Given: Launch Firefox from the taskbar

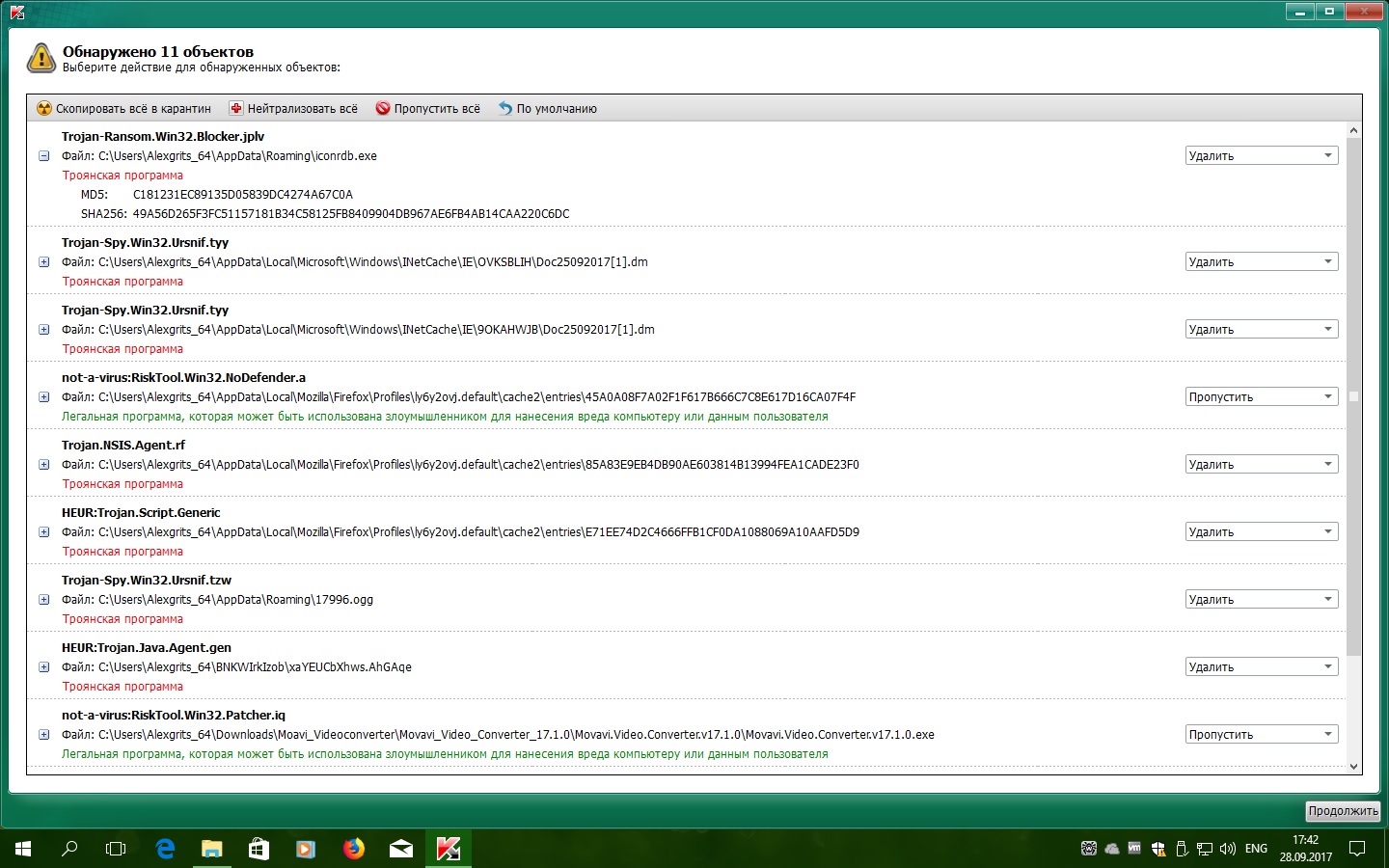Looking at the screenshot, I should pos(354,849).
